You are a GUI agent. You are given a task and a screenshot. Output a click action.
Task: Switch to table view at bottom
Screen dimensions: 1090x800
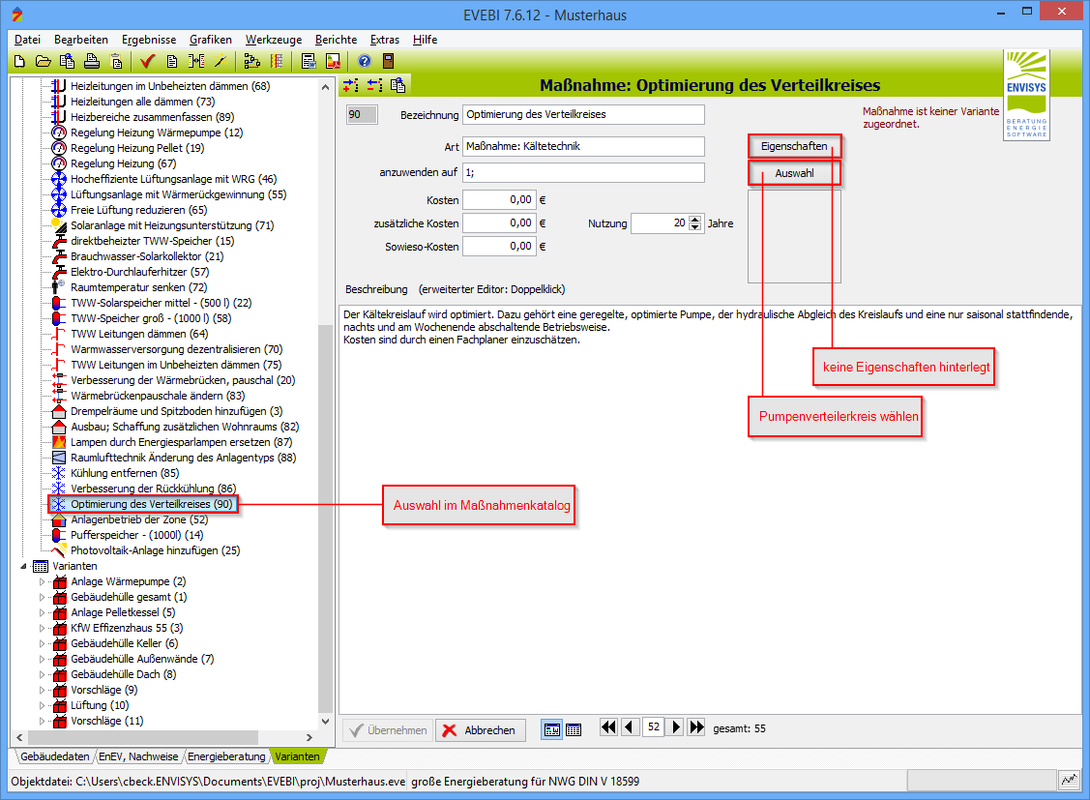tap(574, 730)
